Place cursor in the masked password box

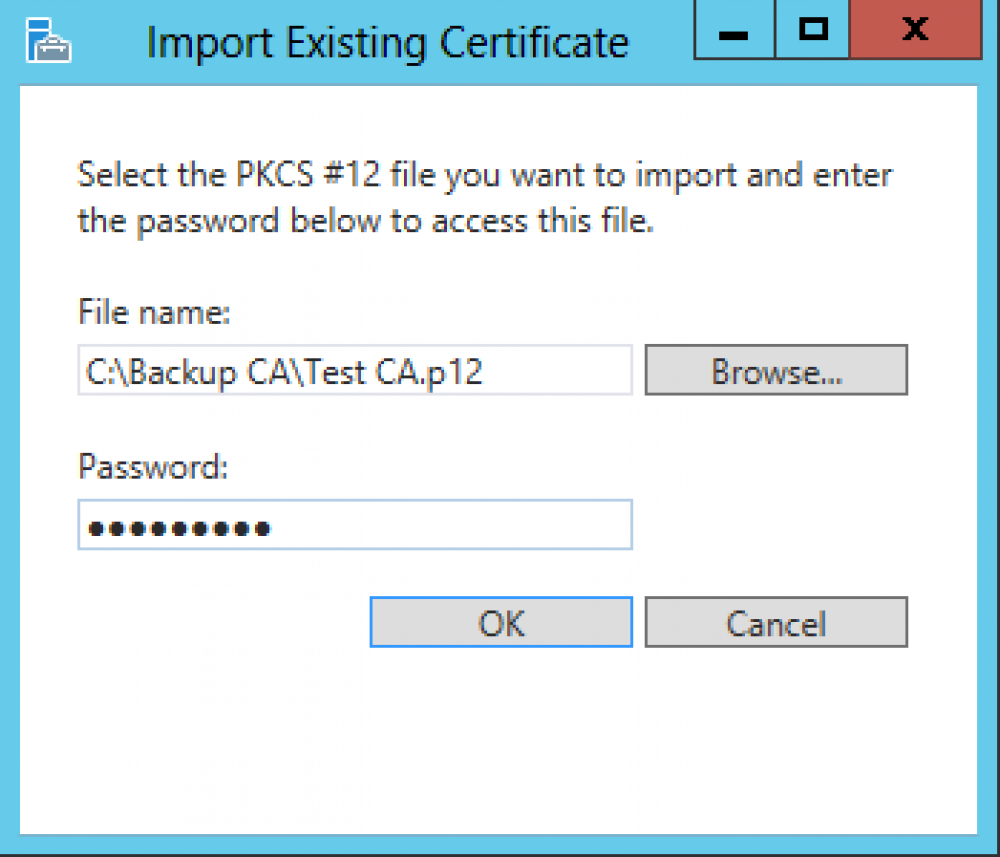pos(354,524)
